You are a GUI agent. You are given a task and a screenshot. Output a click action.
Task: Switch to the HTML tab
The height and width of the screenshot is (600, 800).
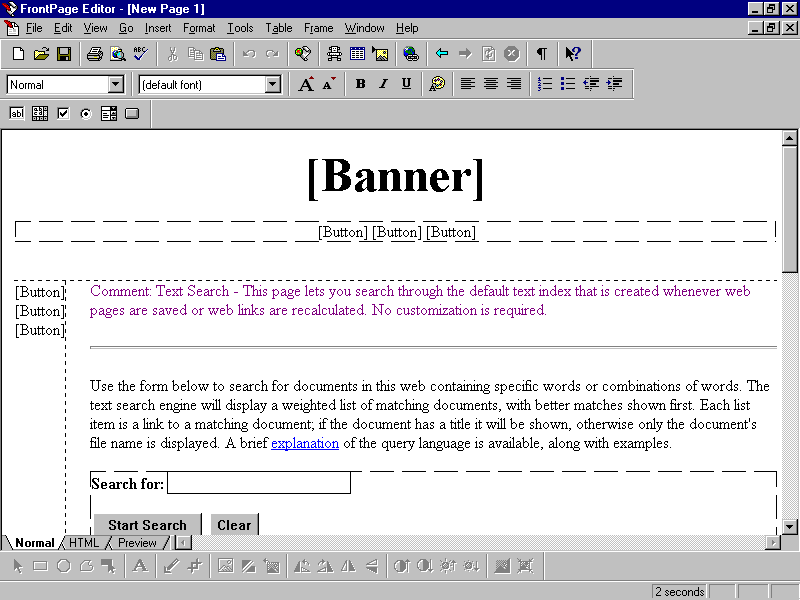click(84, 542)
